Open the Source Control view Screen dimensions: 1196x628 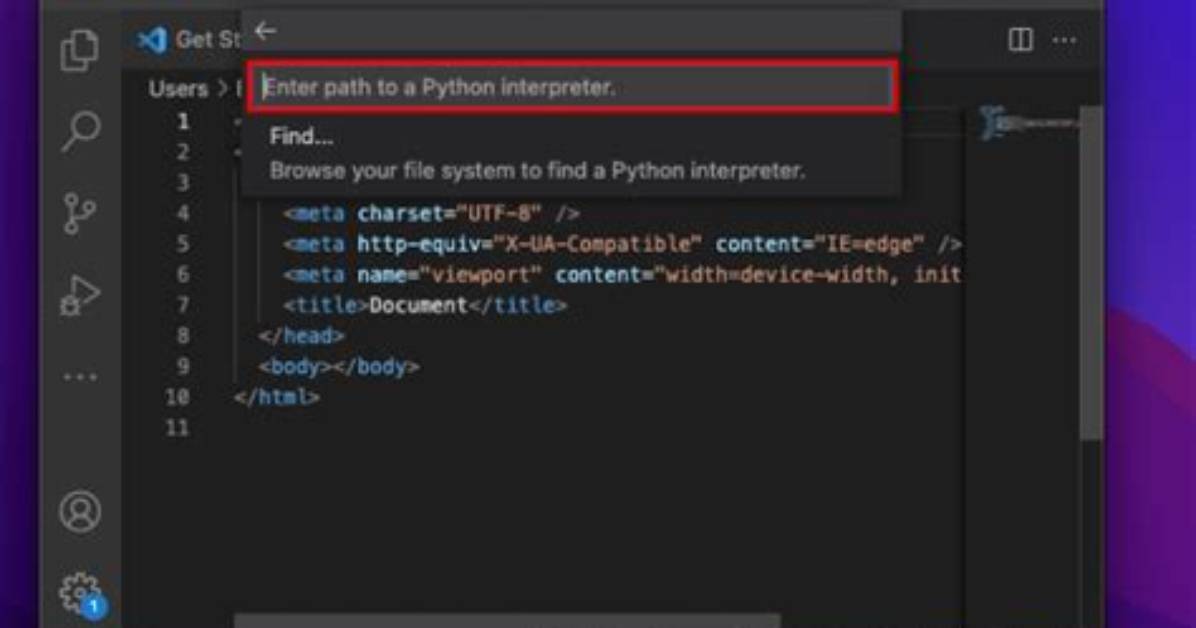(x=79, y=212)
